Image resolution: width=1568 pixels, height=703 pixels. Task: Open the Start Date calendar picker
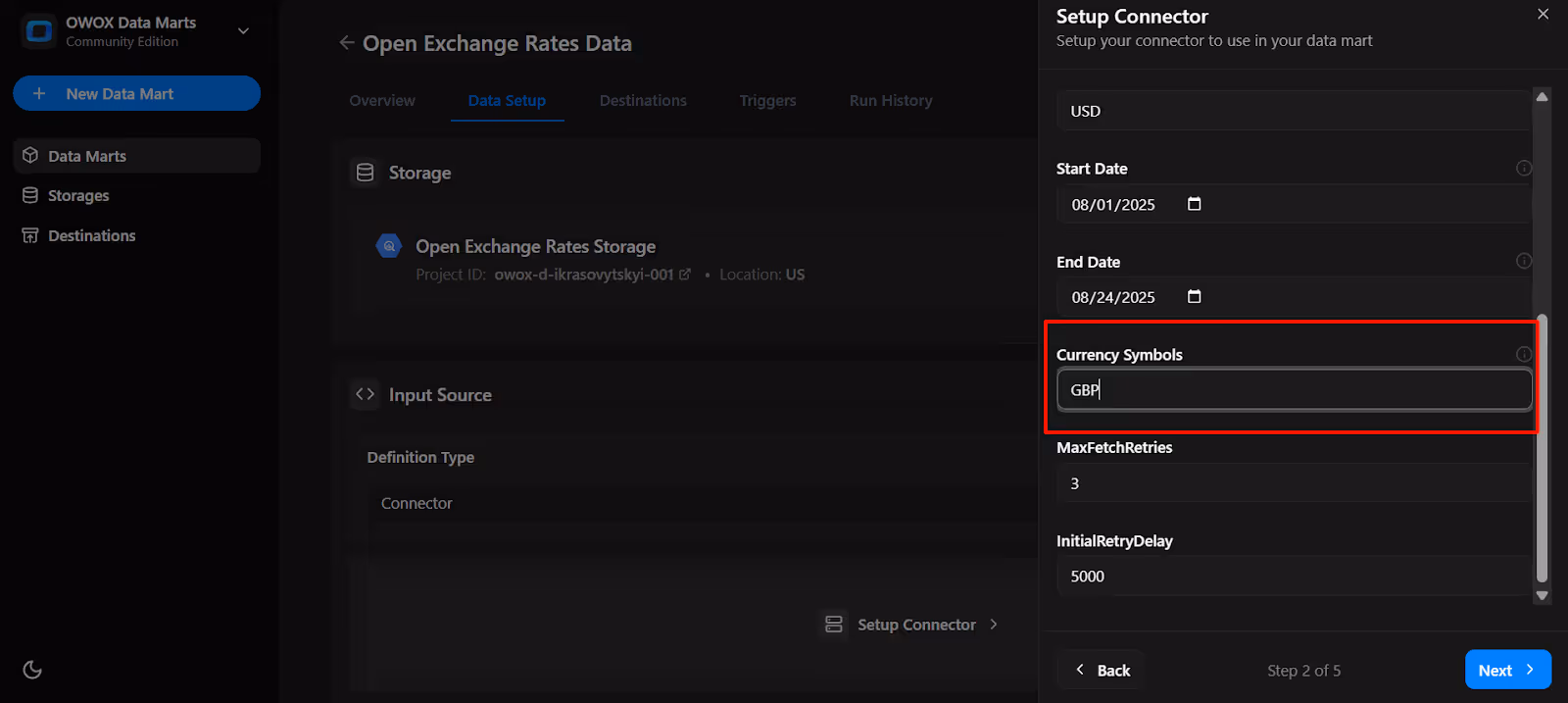(x=1194, y=204)
